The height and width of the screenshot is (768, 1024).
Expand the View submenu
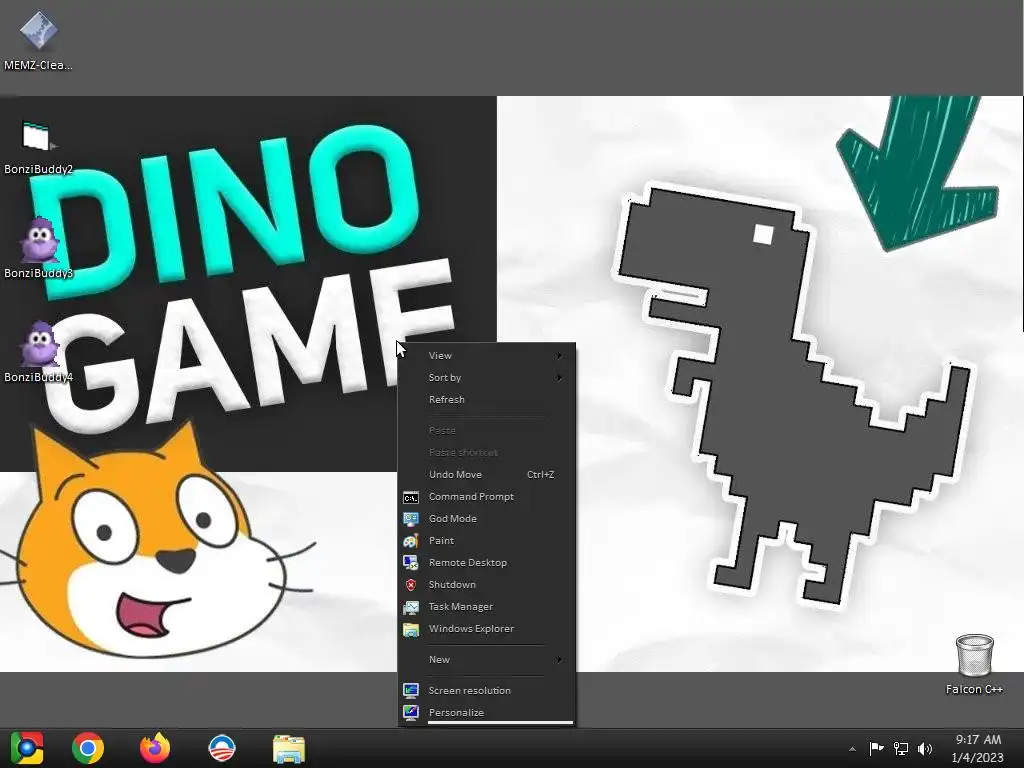pyautogui.click(x=487, y=355)
